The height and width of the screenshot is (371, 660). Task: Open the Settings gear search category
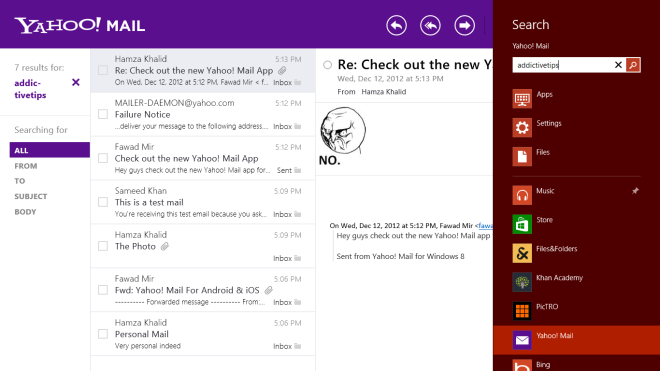[522, 128]
